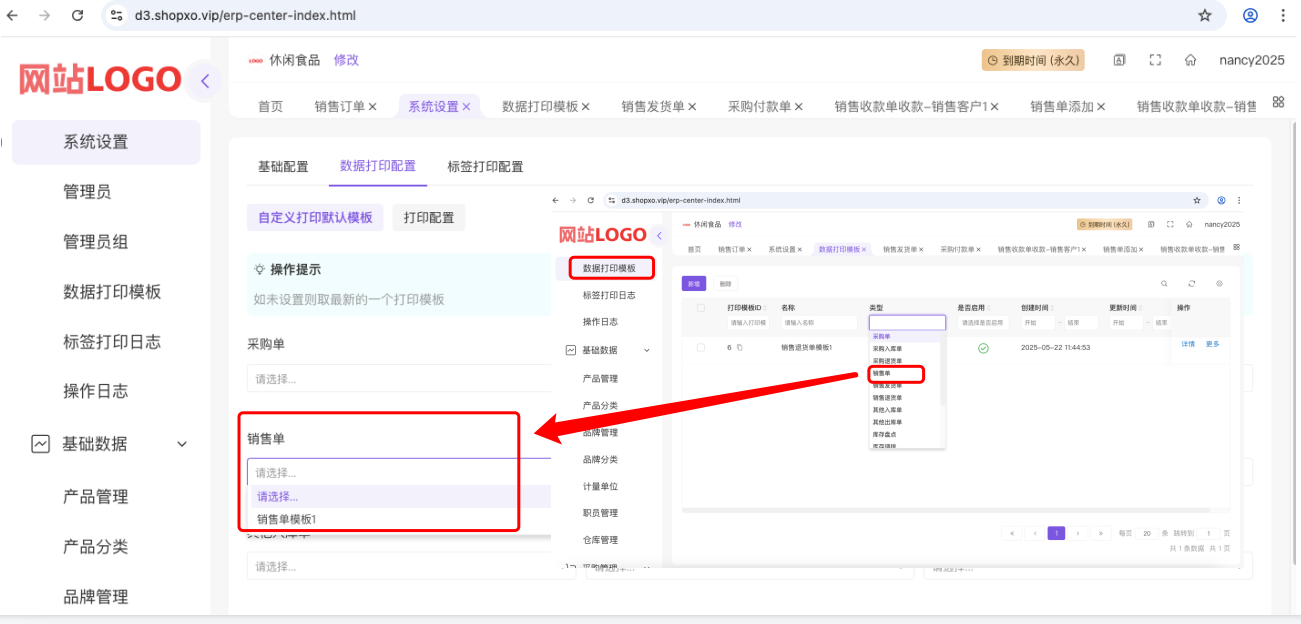Collapse the sidebar with the left chevron
The image size is (1301, 624).
(204, 81)
